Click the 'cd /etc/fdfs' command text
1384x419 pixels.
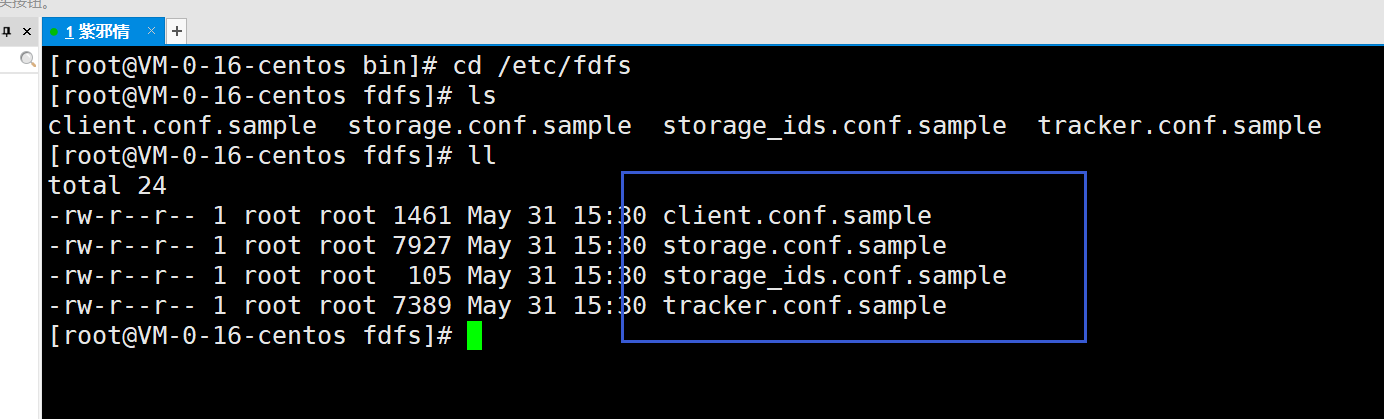pos(542,66)
